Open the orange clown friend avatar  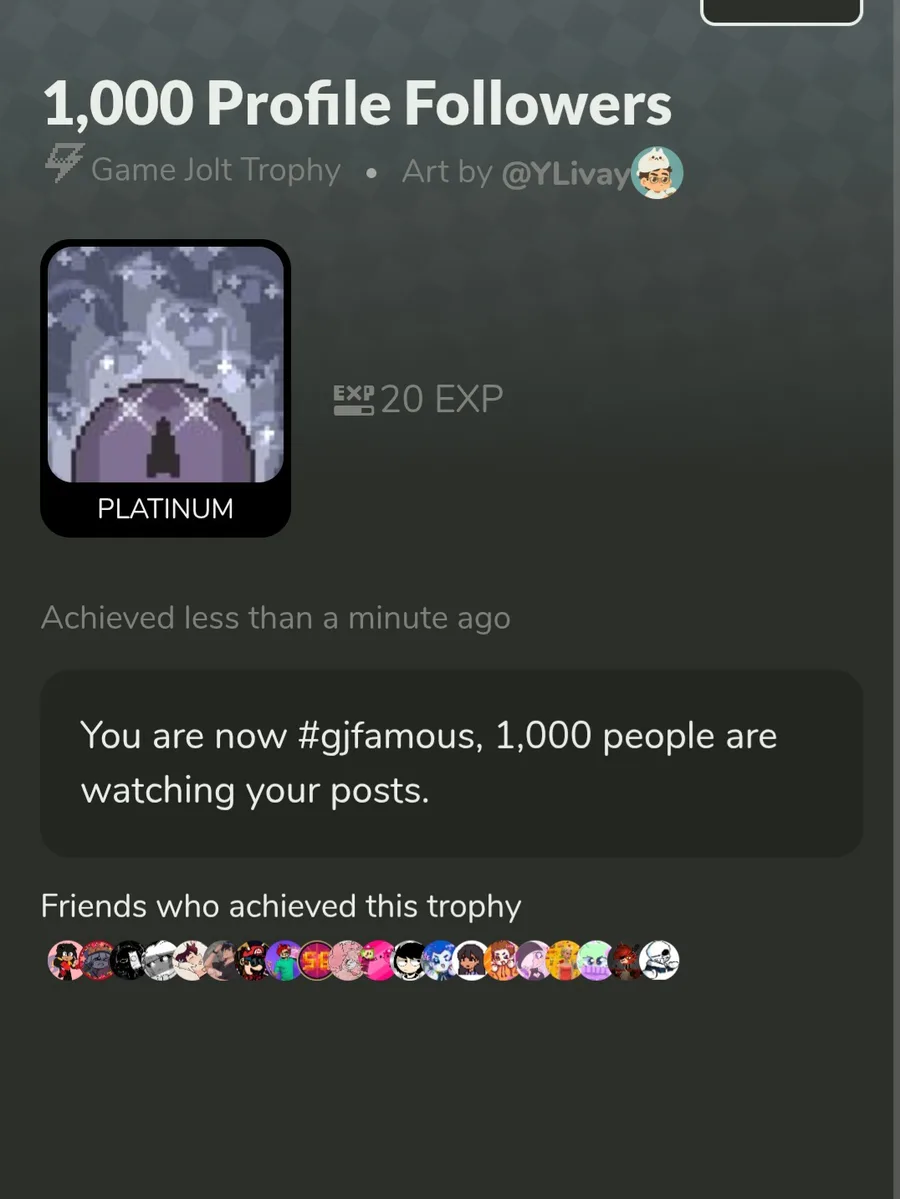click(502, 960)
